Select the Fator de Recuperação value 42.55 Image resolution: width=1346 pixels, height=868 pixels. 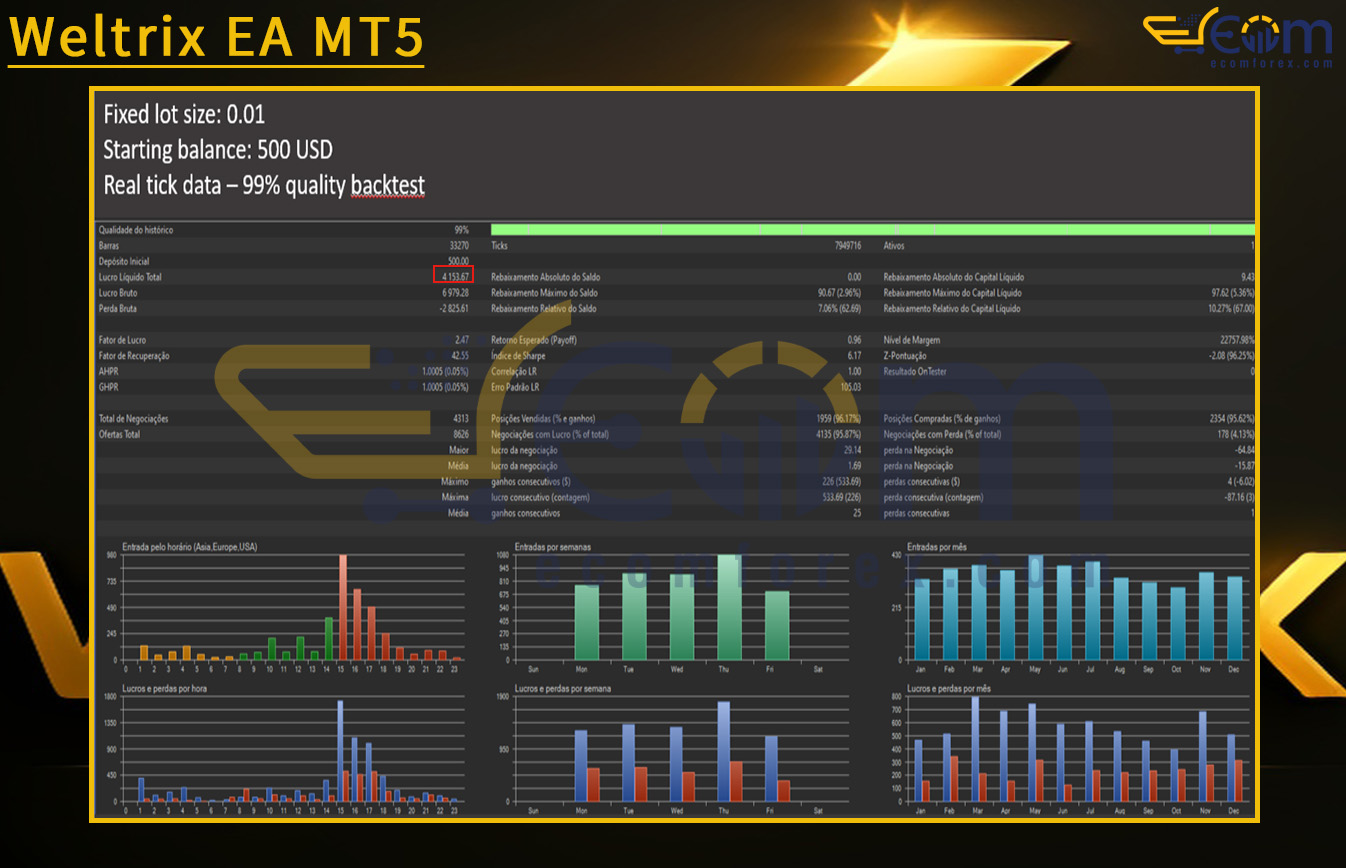point(461,356)
